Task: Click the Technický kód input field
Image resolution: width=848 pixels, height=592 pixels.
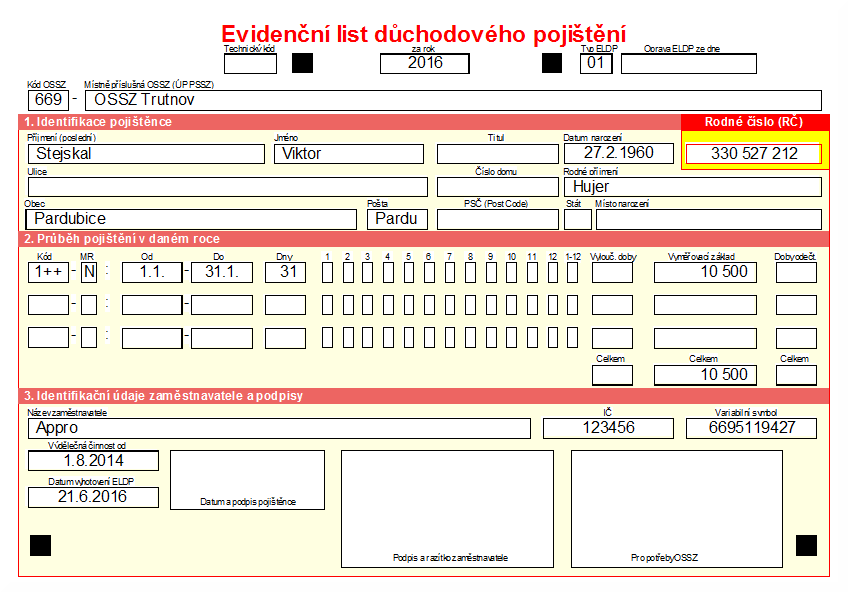Action: click(x=250, y=64)
